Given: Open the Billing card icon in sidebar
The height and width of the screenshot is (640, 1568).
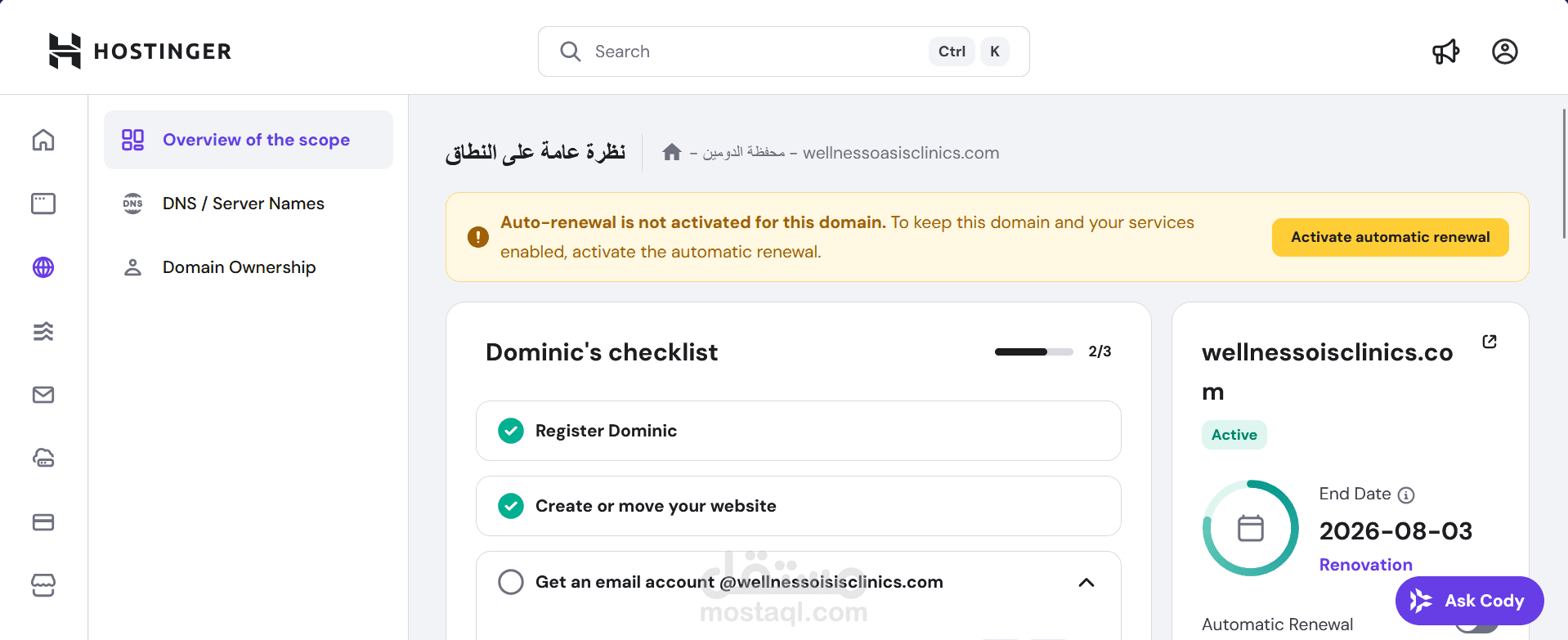Looking at the screenshot, I should [x=43, y=522].
